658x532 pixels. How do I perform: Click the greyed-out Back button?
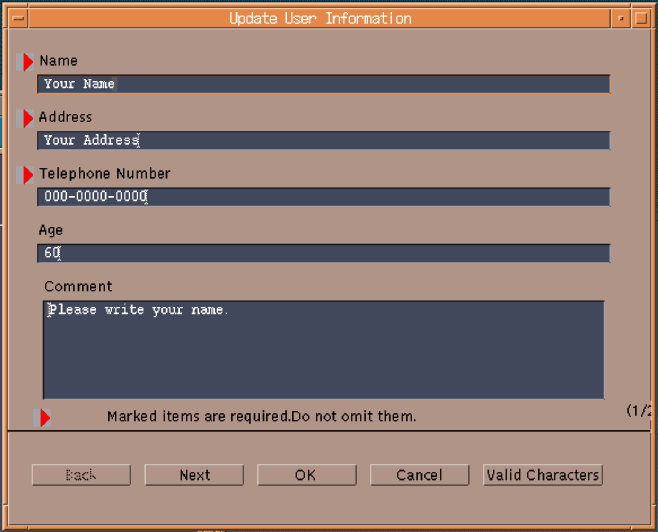[x=81, y=475]
